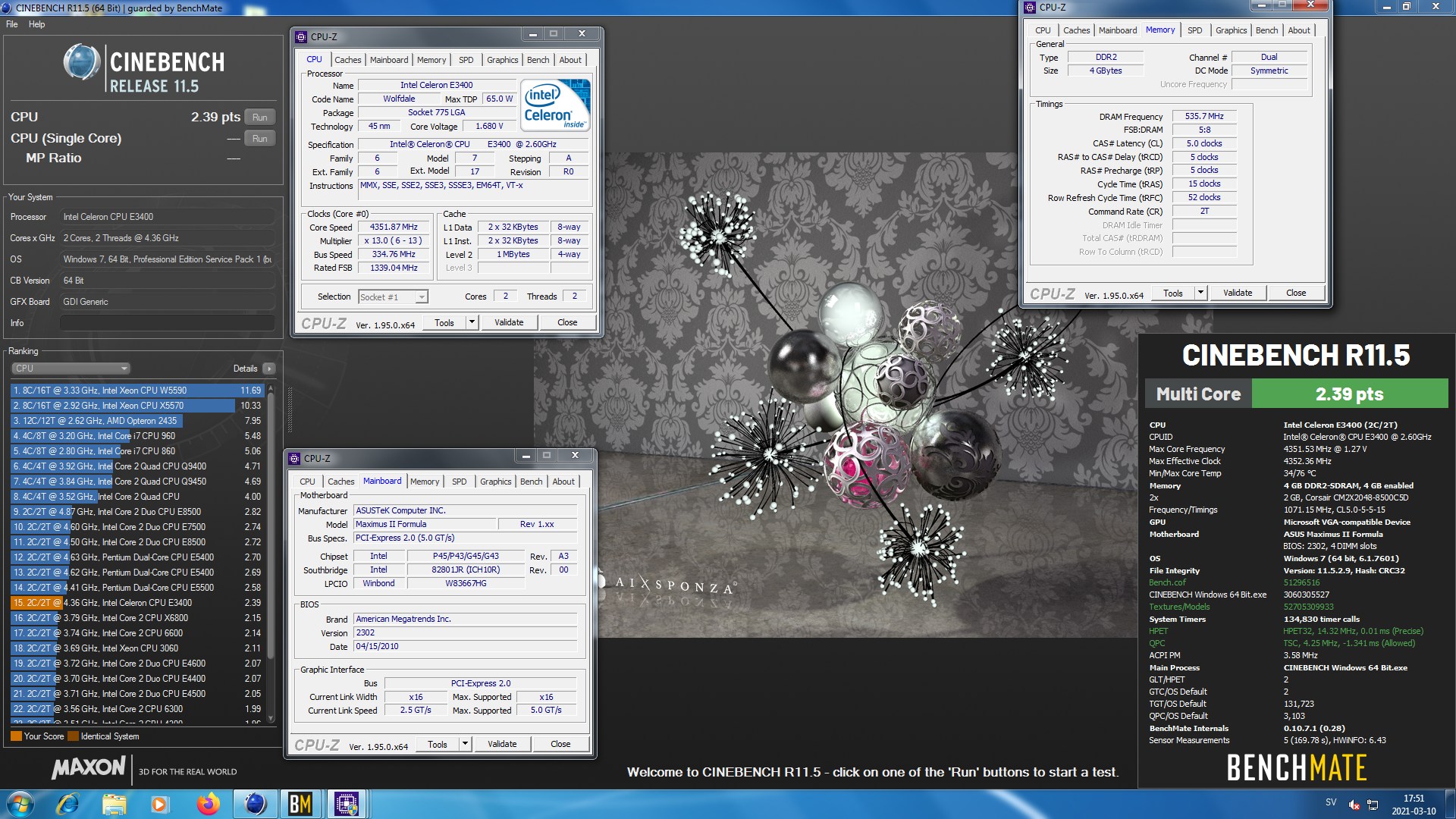
Task: Click the BIOS Version 2302 field
Action: pyautogui.click(x=465, y=632)
